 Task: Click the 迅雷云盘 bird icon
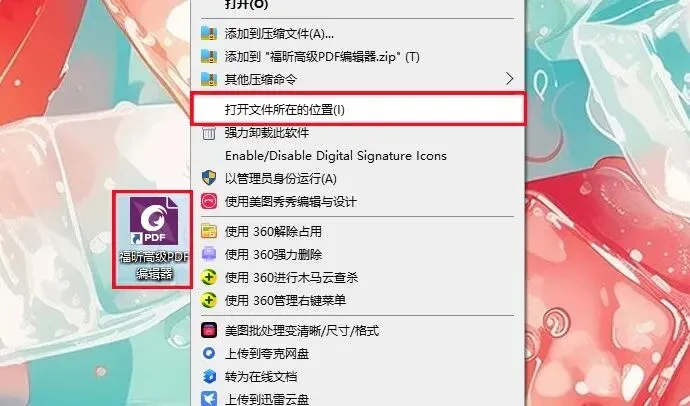[209, 399]
